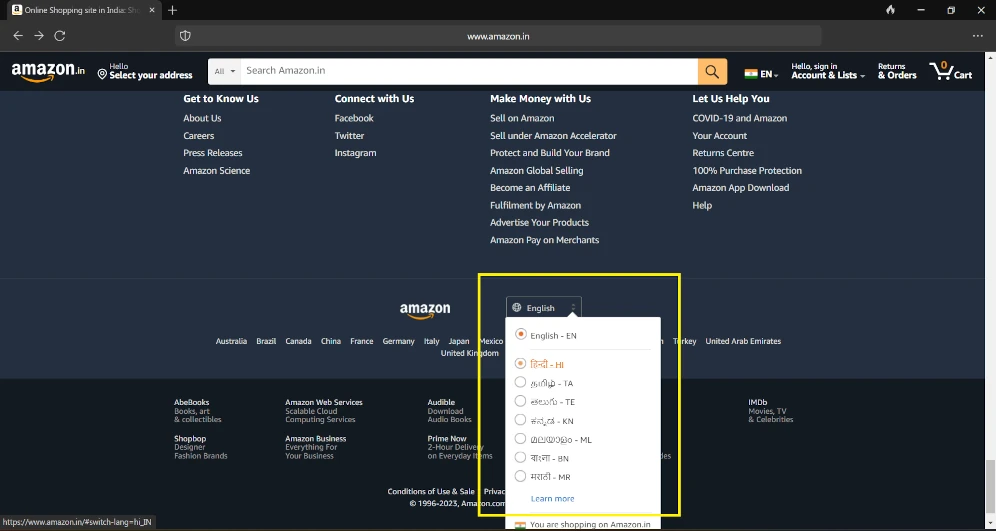The width and height of the screenshot is (996, 531).
Task: Click the browser back arrow
Action: [x=18, y=36]
